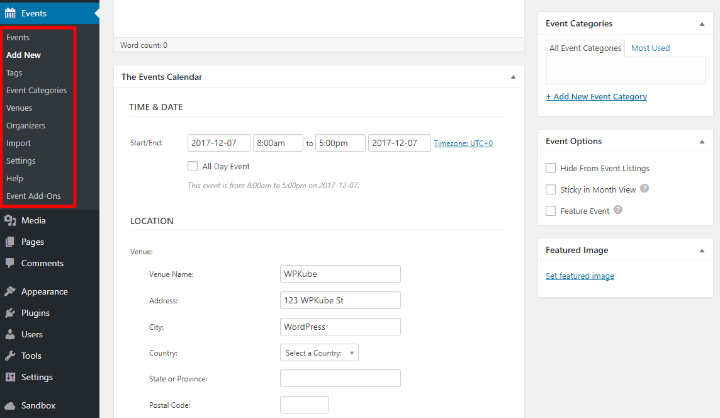Click the Plugins plug icon
The image size is (720, 418).
[10, 313]
